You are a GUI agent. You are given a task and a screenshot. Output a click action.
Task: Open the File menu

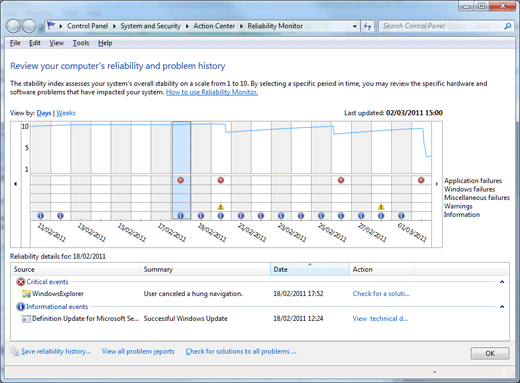click(x=15, y=43)
